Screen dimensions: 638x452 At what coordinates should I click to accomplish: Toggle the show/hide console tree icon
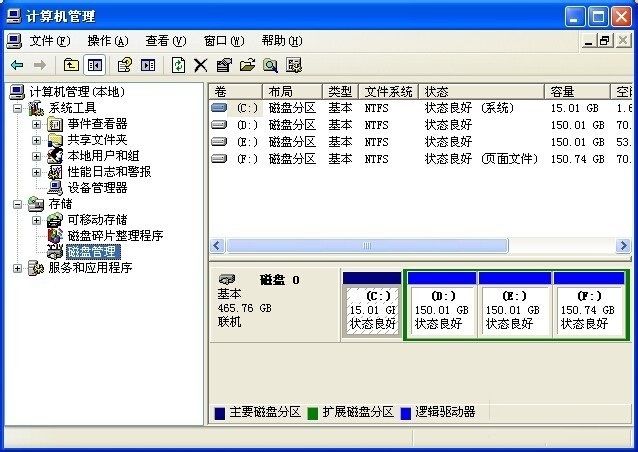click(95, 65)
